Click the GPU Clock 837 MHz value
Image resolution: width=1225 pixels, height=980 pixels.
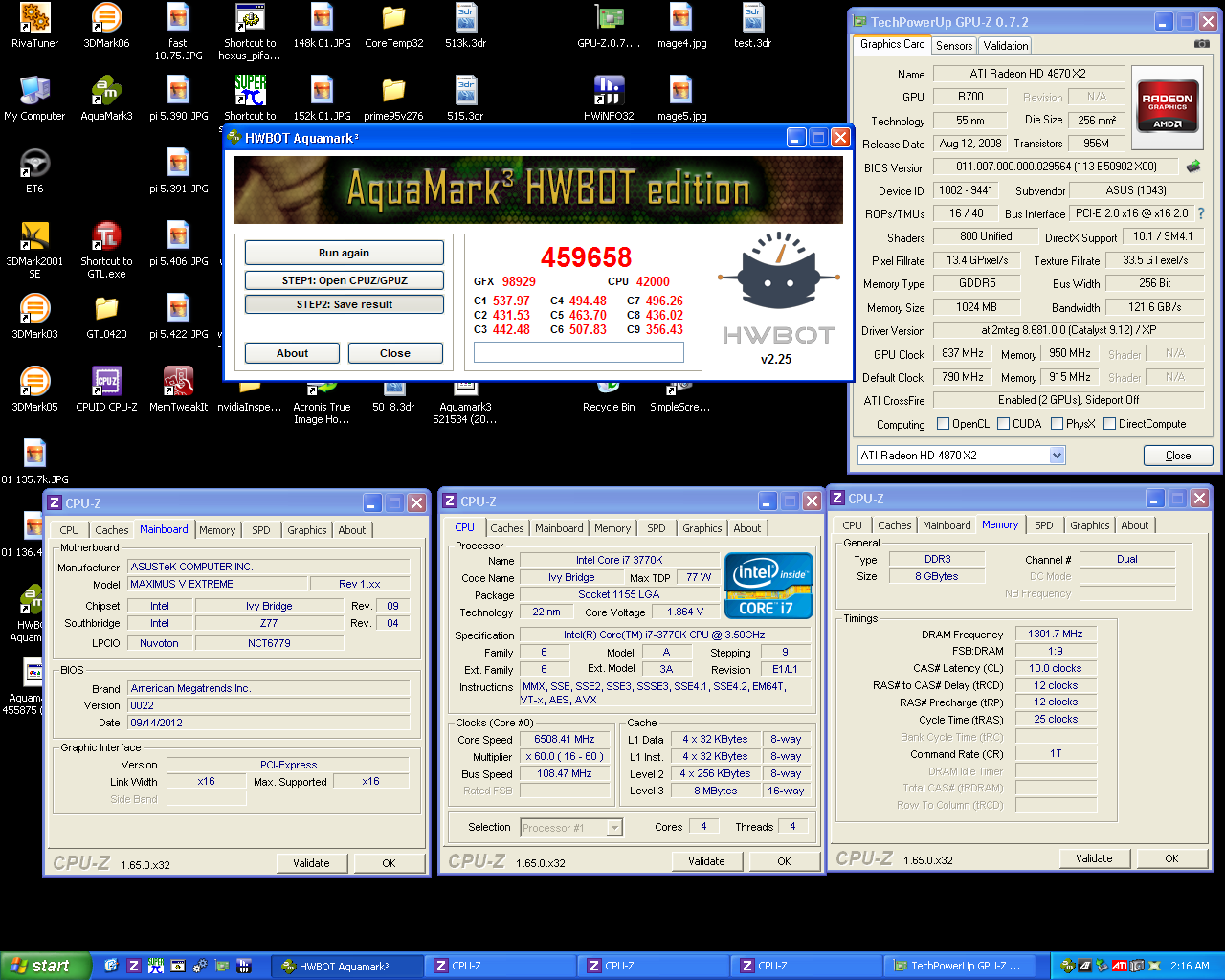[963, 353]
